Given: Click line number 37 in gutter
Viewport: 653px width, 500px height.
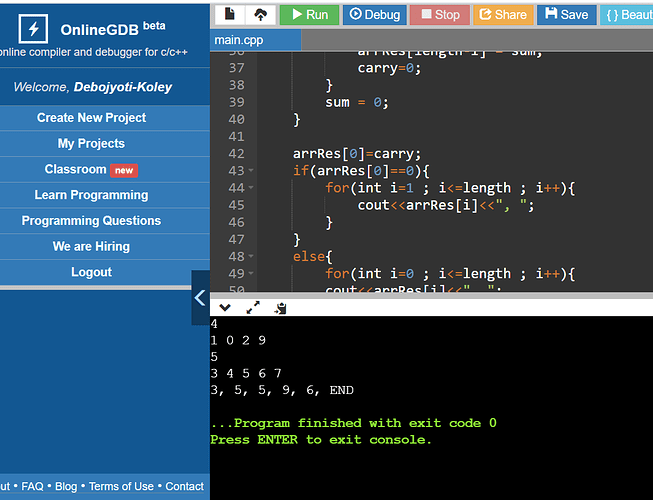Looking at the screenshot, I should [237, 67].
